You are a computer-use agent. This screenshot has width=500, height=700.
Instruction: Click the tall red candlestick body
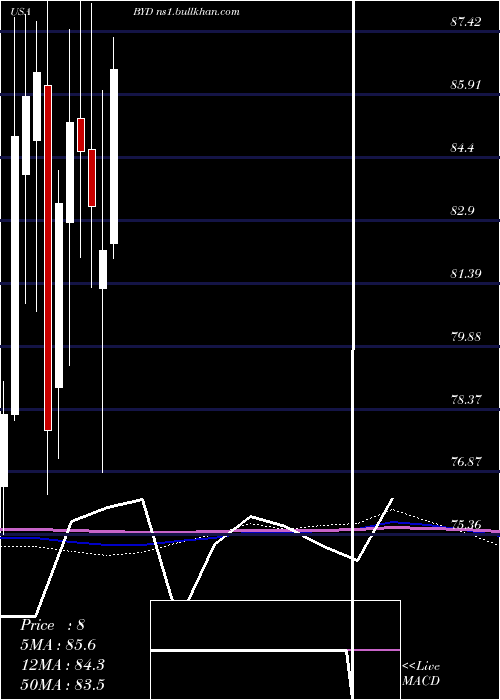pyautogui.click(x=48, y=258)
